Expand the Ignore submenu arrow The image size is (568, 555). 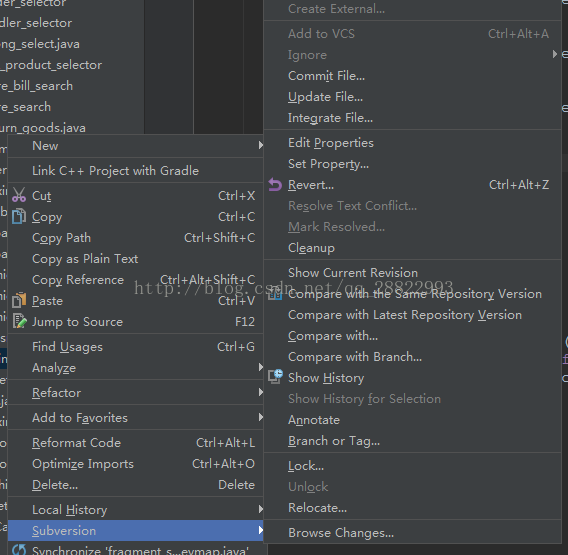[x=555, y=54]
